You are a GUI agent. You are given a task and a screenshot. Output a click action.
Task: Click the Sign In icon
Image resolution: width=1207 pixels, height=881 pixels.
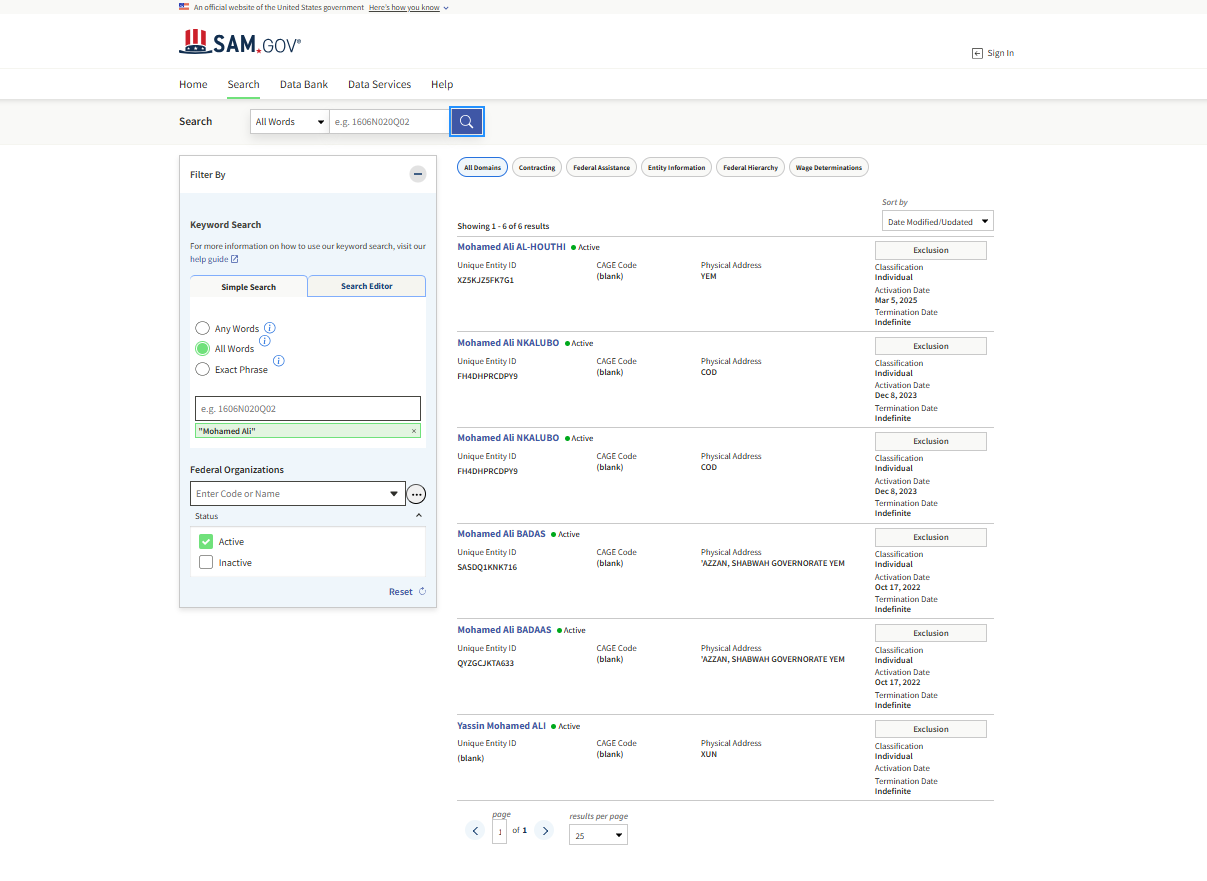[977, 52]
